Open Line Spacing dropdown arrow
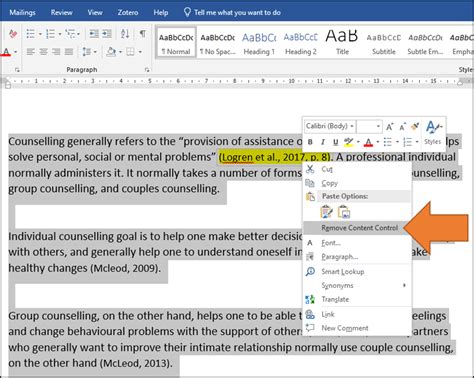The height and width of the screenshot is (378, 474). [x=95, y=52]
